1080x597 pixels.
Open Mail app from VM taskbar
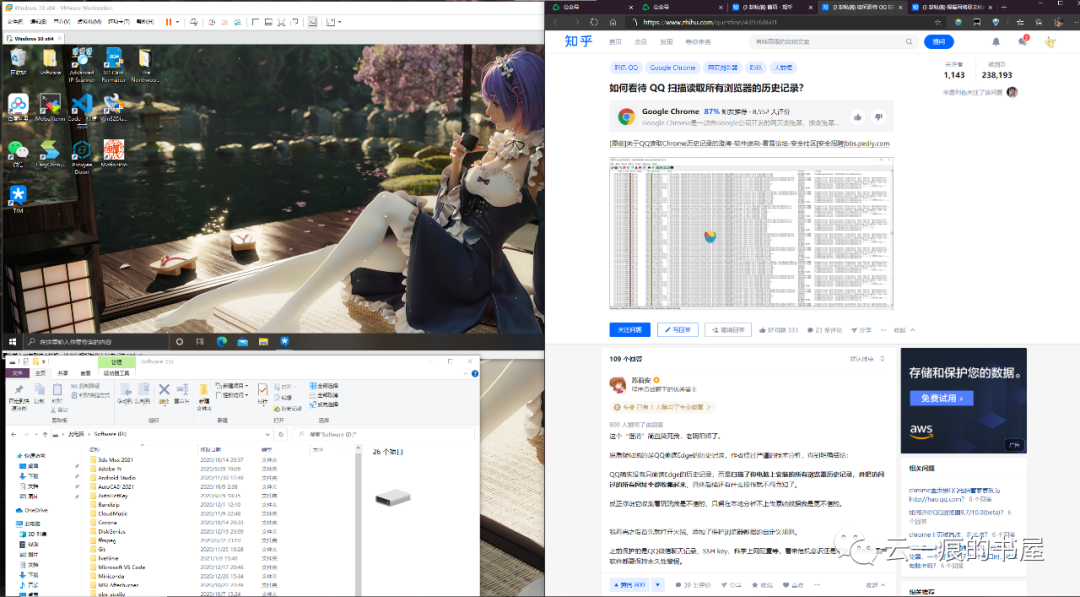(242, 342)
